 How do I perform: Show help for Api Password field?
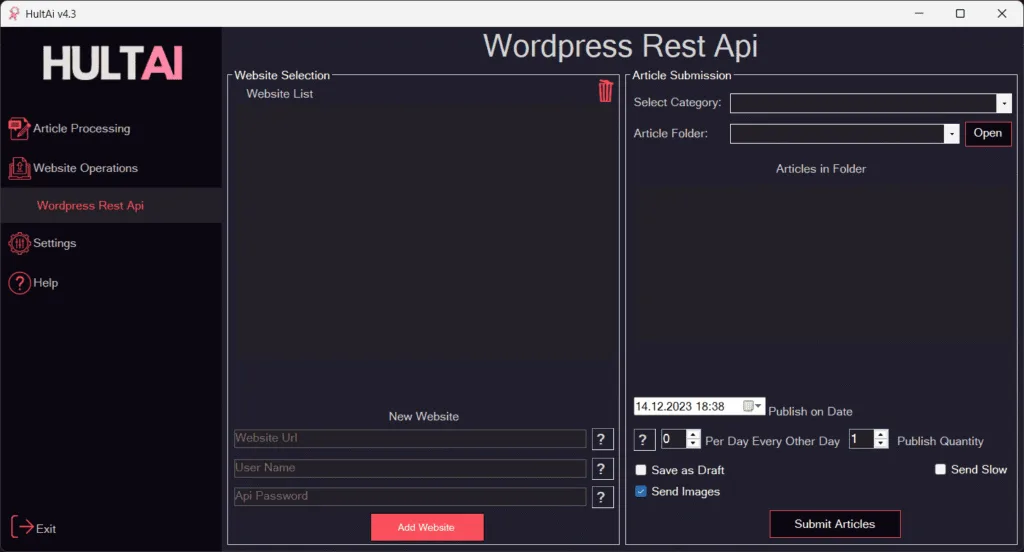(602, 497)
